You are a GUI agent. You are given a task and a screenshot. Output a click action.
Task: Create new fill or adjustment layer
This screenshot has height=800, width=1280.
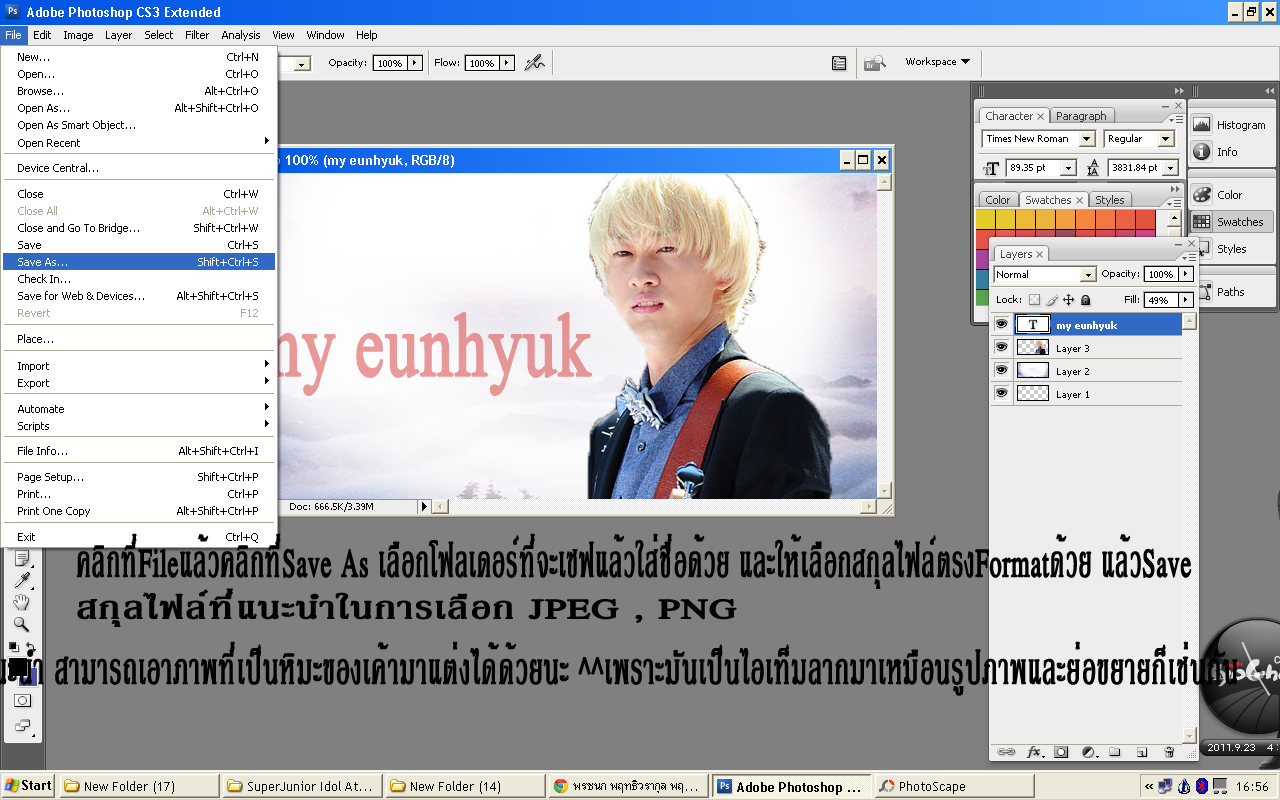point(1089,752)
